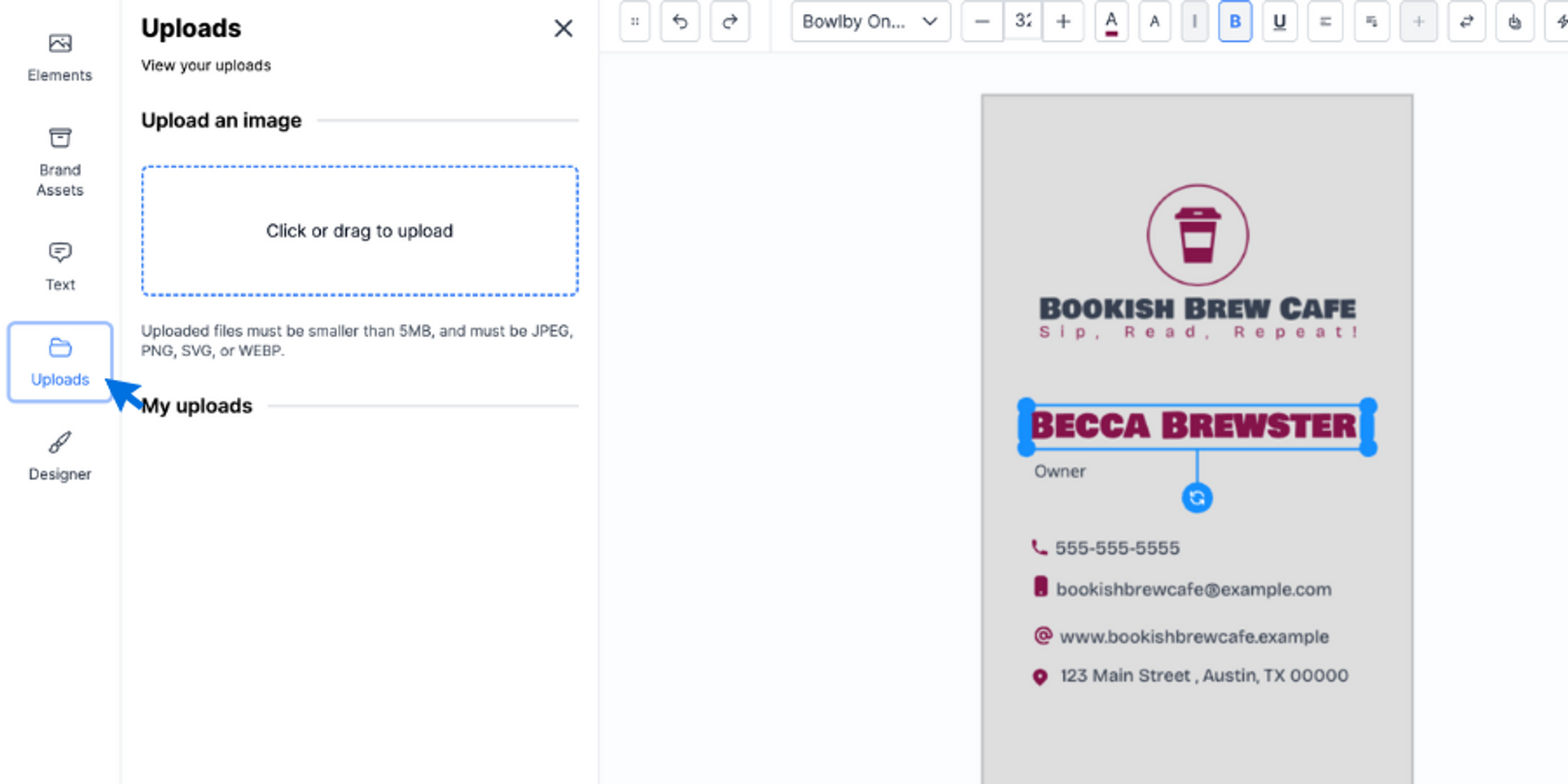Click the drag-to-upload area
Screen dimensions: 1568x784
coord(359,231)
